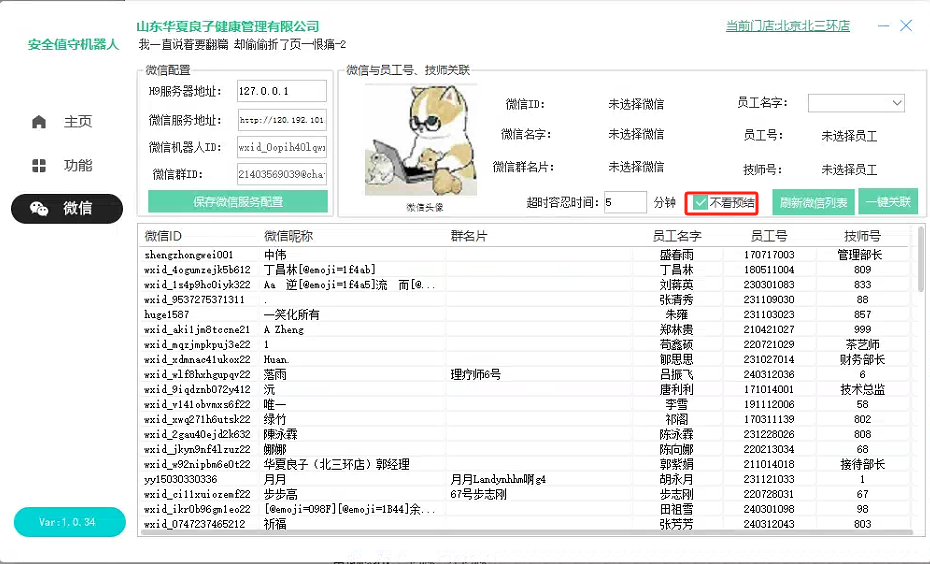Viewport: 930px width, 564px height.
Task: Open the 主页 home icon in sidebar
Action: coord(39,122)
